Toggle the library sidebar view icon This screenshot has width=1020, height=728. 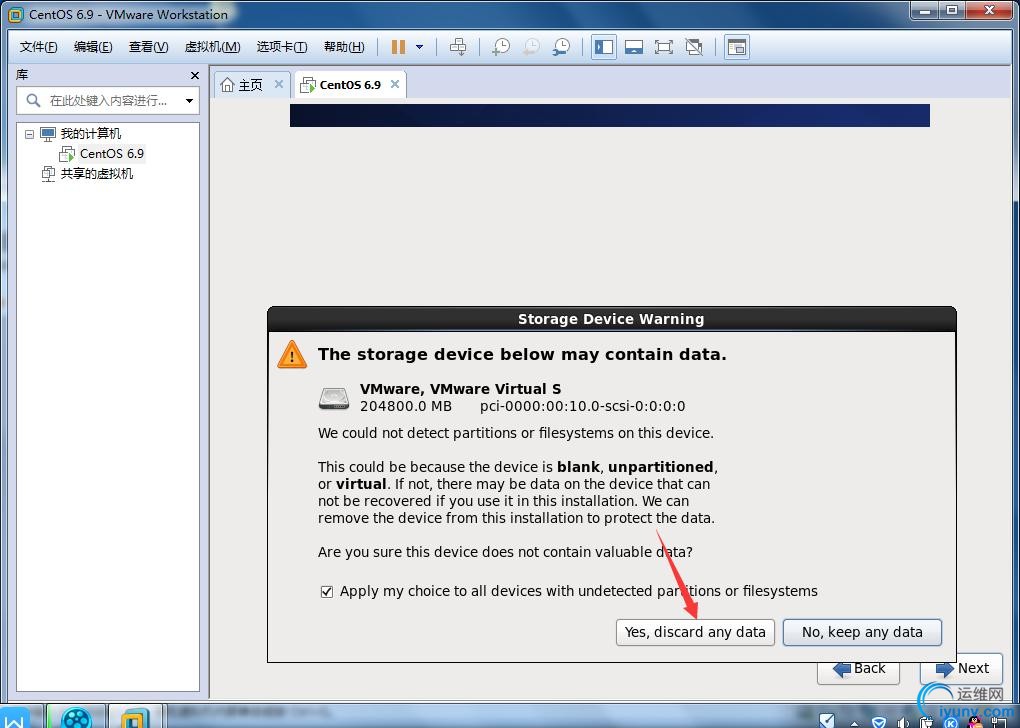(604, 47)
